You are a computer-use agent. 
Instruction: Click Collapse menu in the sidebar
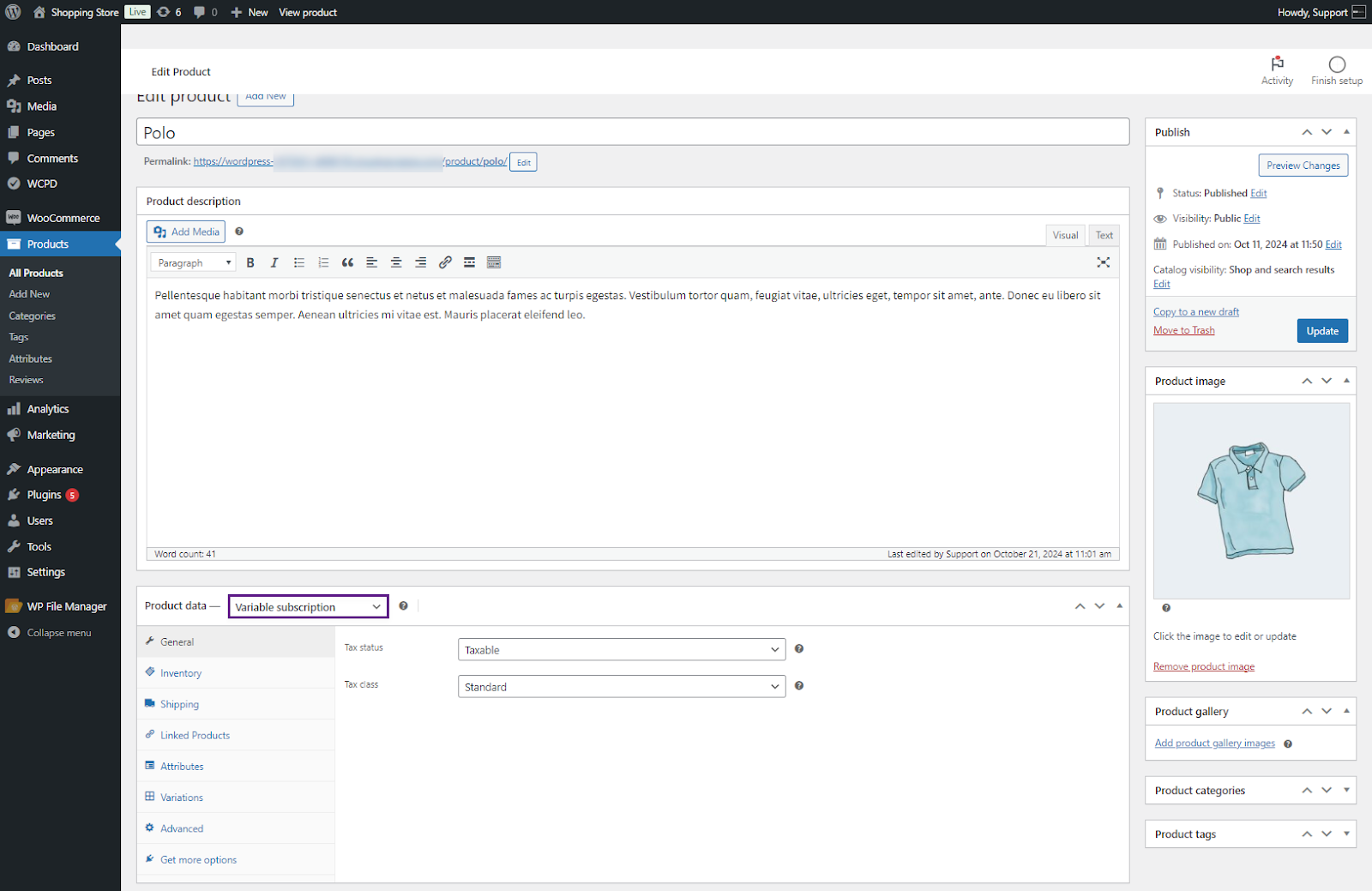pyautogui.click(x=60, y=633)
